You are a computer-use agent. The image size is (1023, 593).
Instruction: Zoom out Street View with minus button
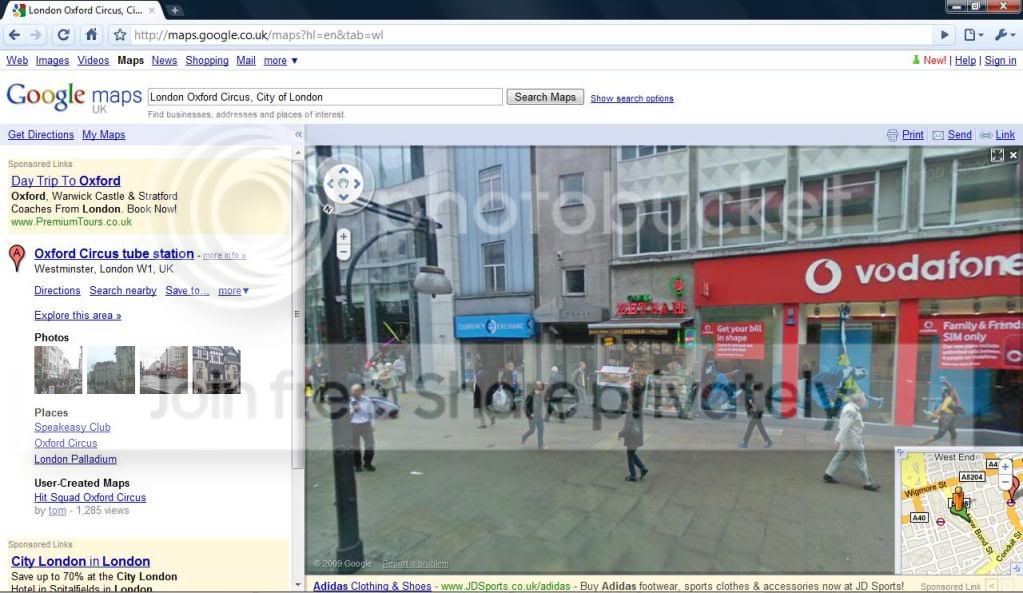pyautogui.click(x=343, y=251)
